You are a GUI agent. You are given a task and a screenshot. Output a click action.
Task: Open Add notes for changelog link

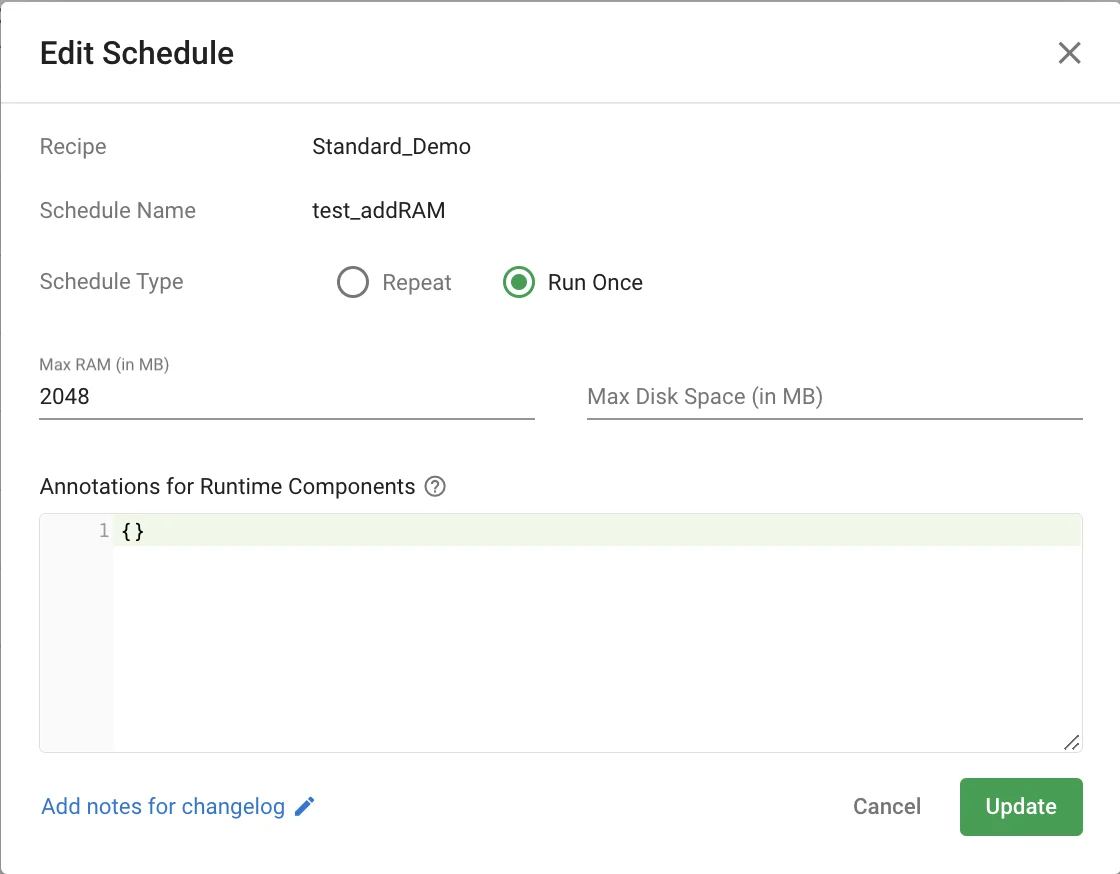[163, 807]
